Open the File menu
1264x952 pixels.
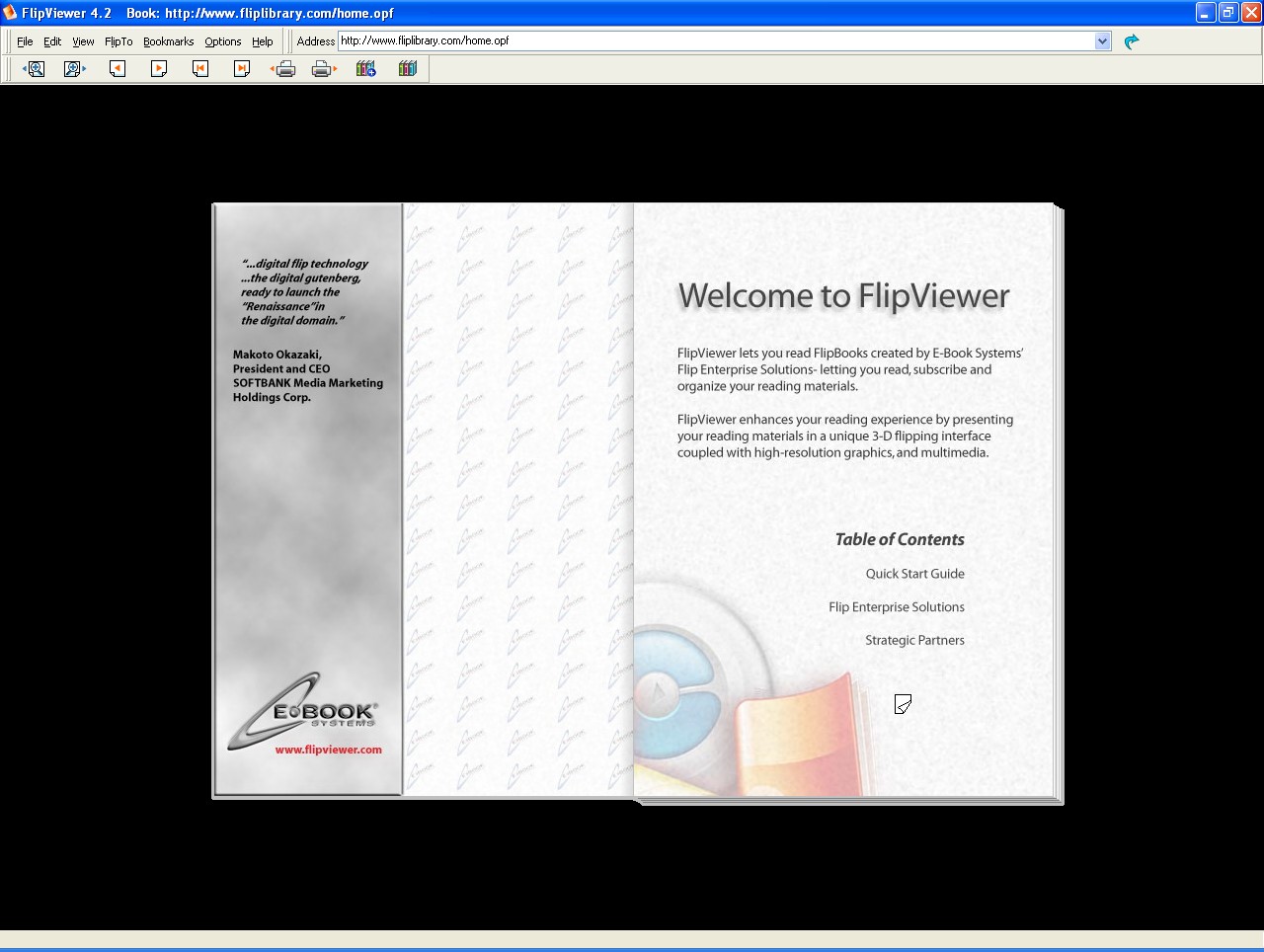click(25, 41)
